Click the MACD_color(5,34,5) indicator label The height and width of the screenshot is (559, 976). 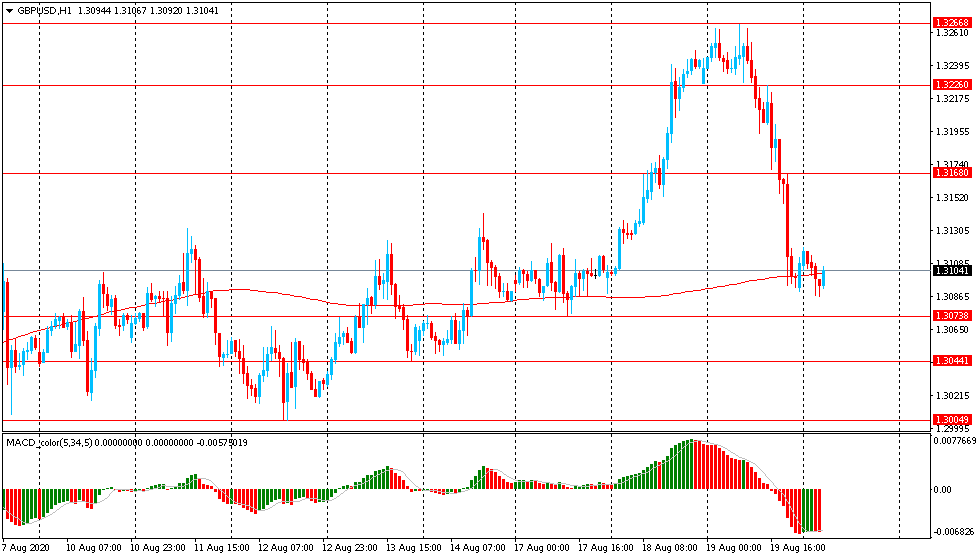tap(49, 443)
